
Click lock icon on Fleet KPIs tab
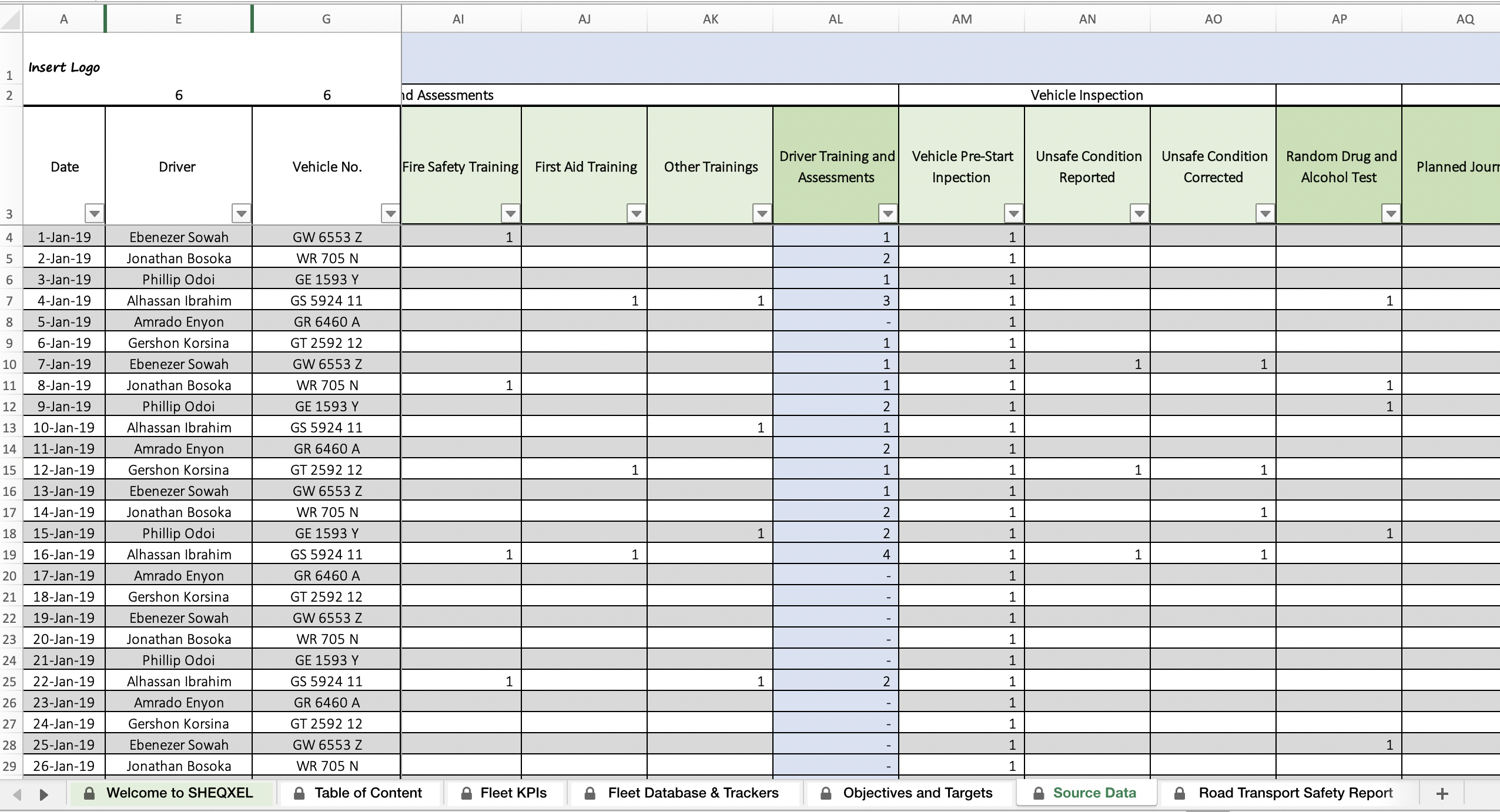(467, 793)
